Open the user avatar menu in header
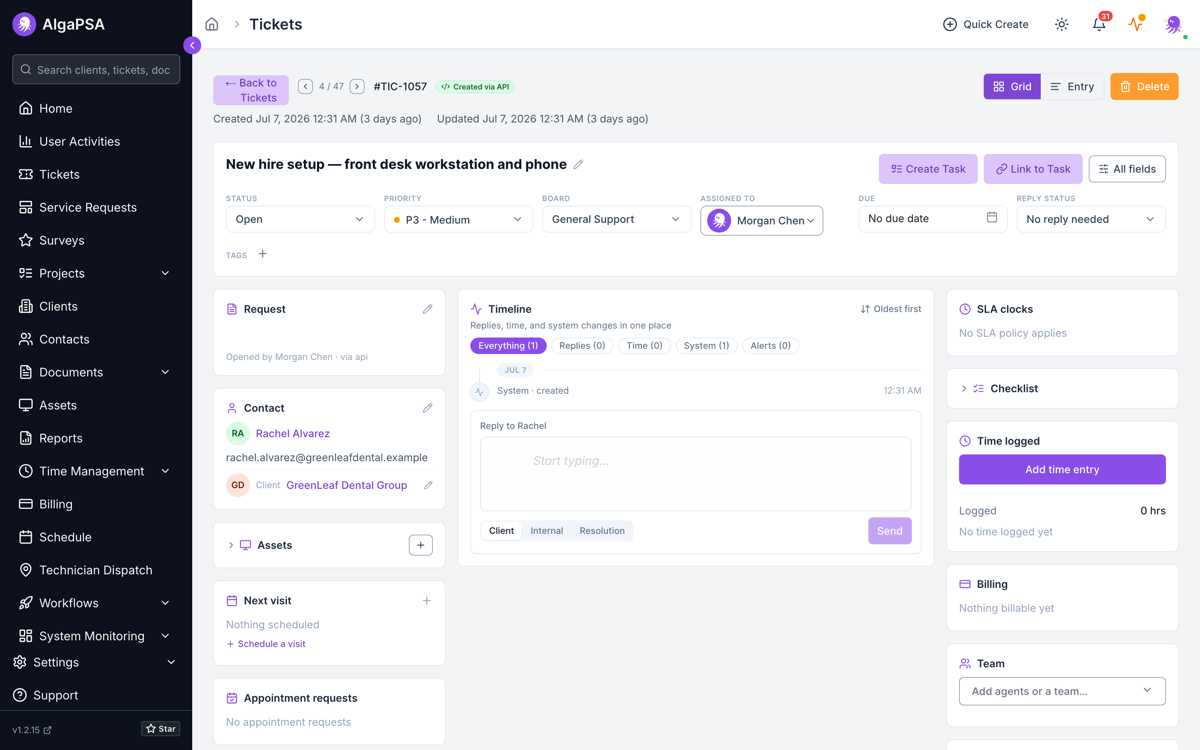Image resolution: width=1200 pixels, height=750 pixels. coord(1173,24)
